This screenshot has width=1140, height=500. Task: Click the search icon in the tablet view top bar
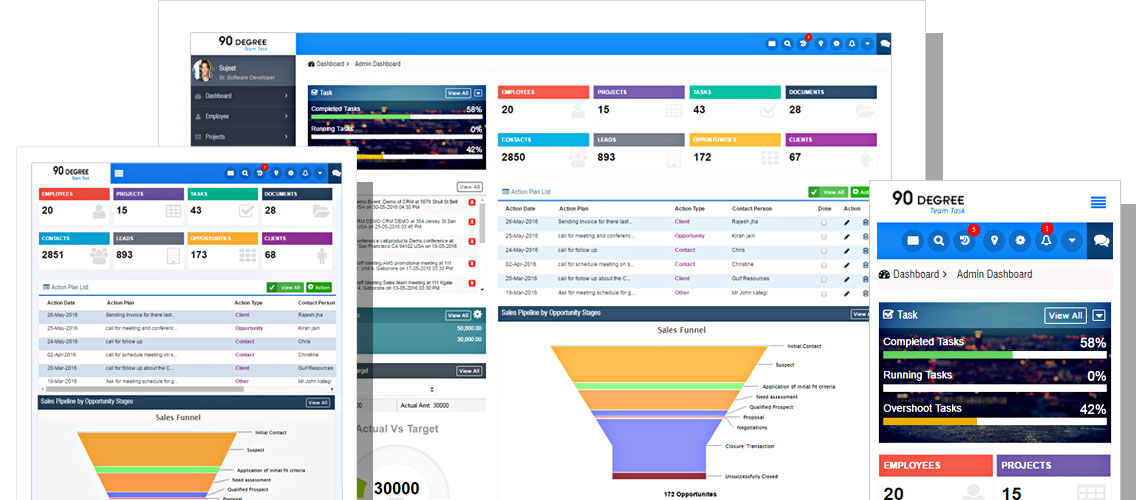pos(245,173)
